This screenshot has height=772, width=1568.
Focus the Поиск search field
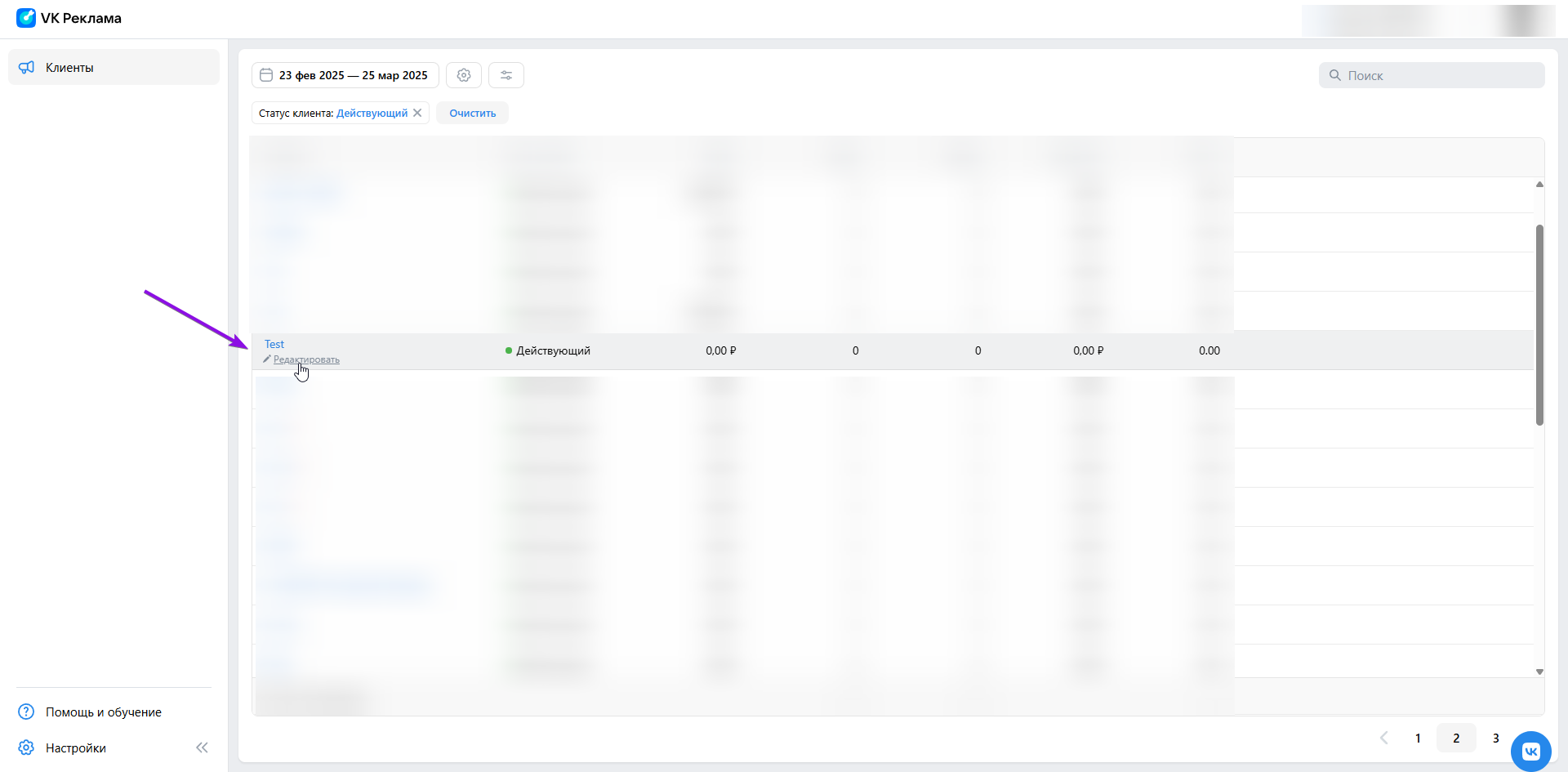pos(1432,75)
